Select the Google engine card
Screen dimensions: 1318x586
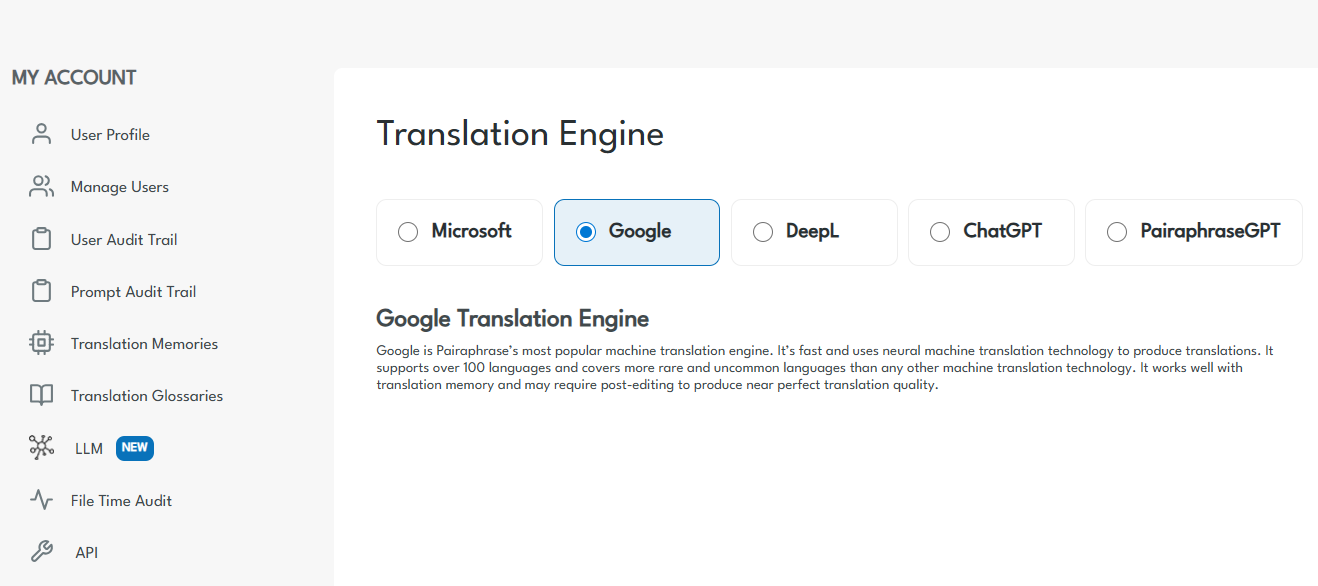coord(637,231)
